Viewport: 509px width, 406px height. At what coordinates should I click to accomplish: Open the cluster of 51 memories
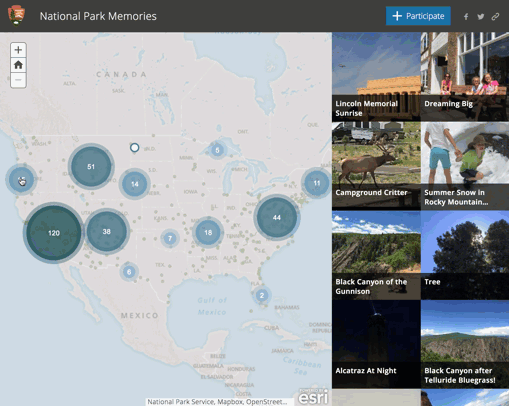pyautogui.click(x=91, y=166)
